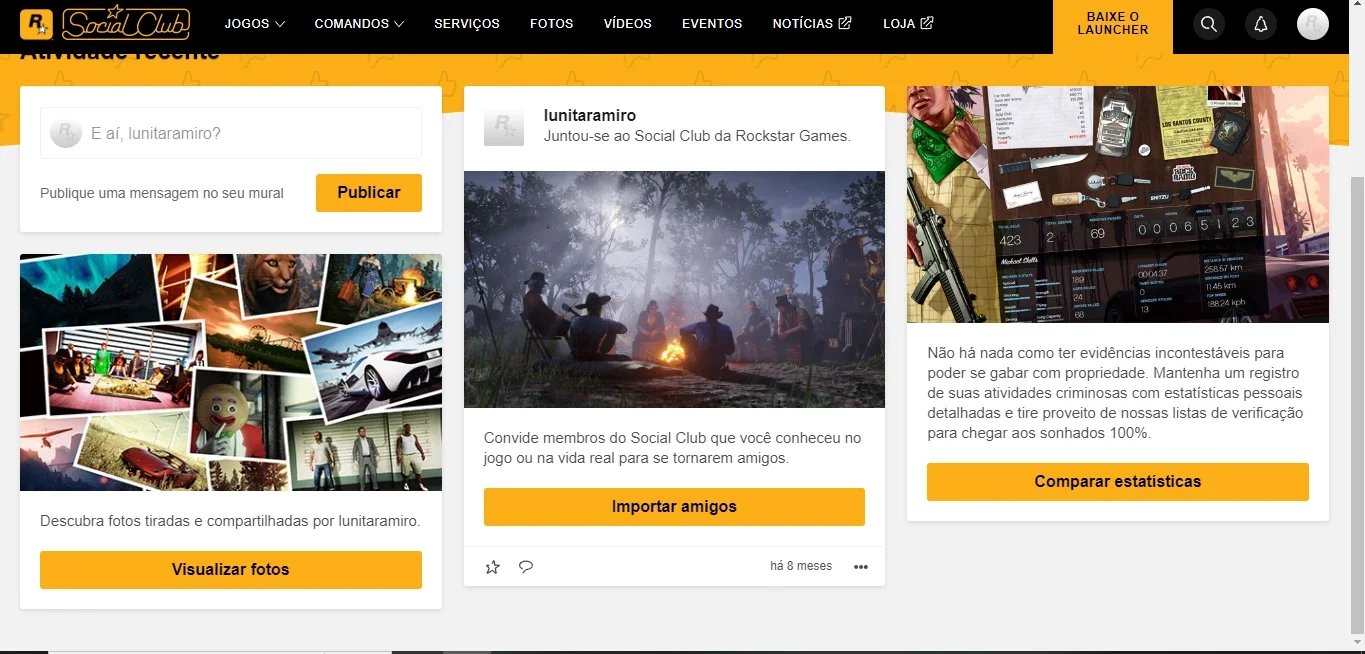Click lunitaramiro post avatar thumbnail
Image resolution: width=1365 pixels, height=654 pixels.
504,126
